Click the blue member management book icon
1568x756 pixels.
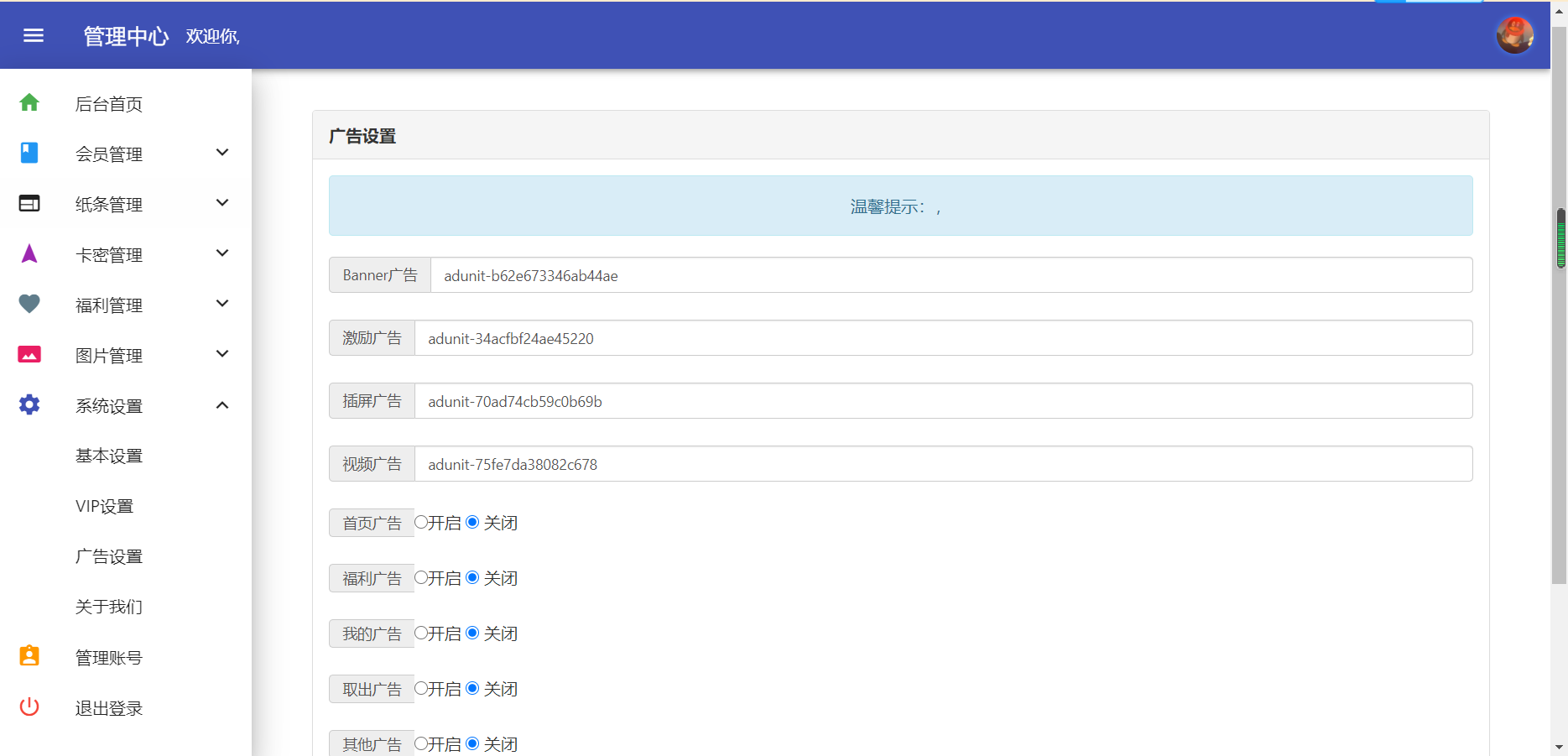coord(29,153)
